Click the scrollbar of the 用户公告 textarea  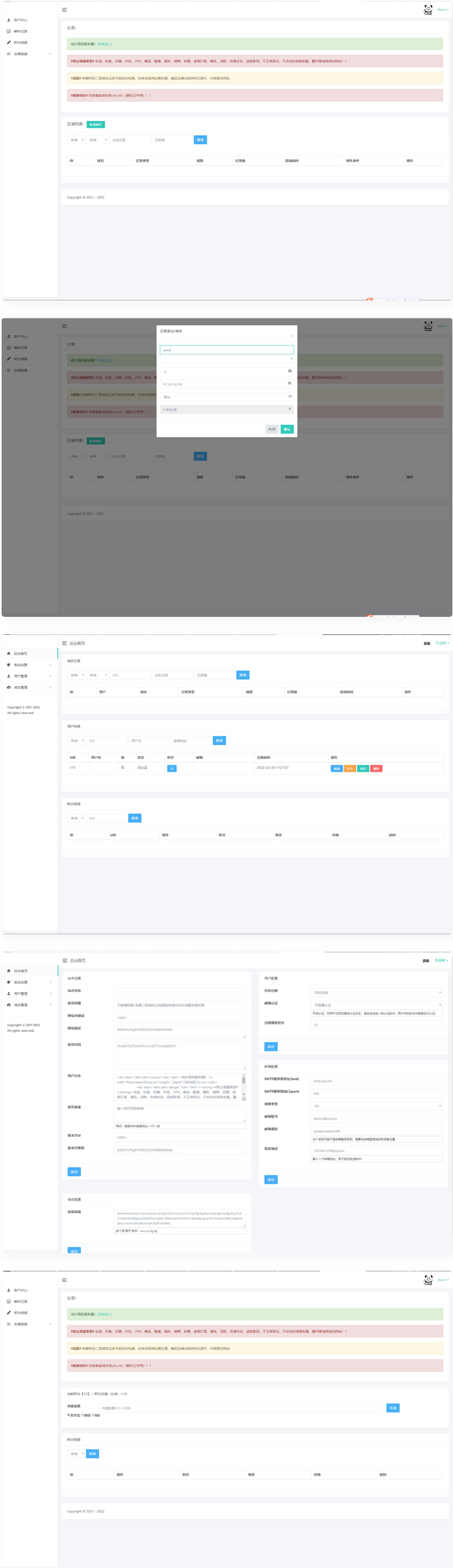click(x=243, y=1086)
